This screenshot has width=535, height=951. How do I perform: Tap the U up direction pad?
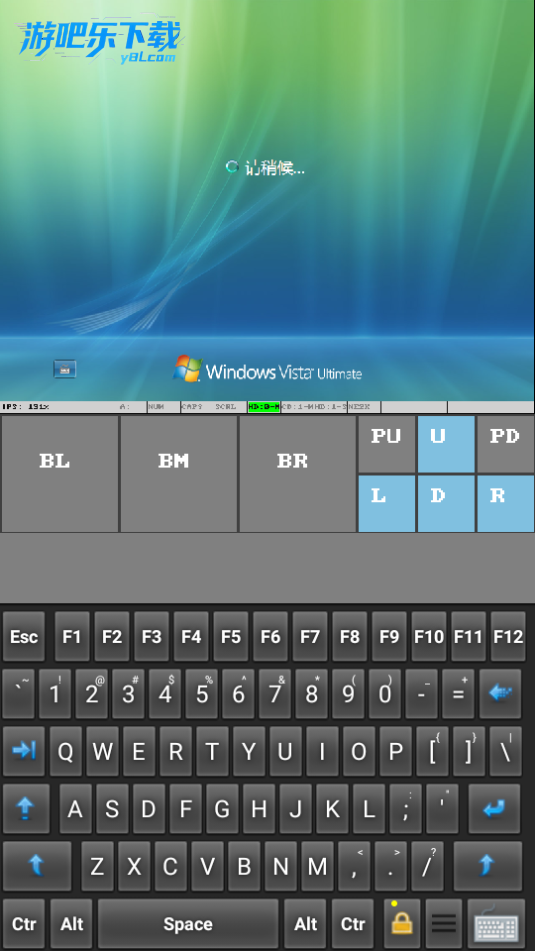pos(446,444)
